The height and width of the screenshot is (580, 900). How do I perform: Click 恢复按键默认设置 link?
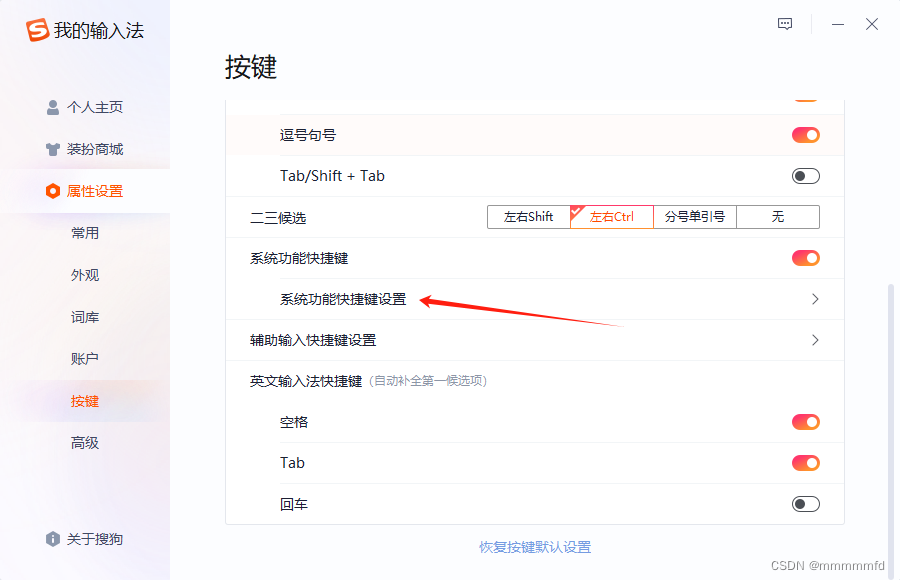point(535,547)
